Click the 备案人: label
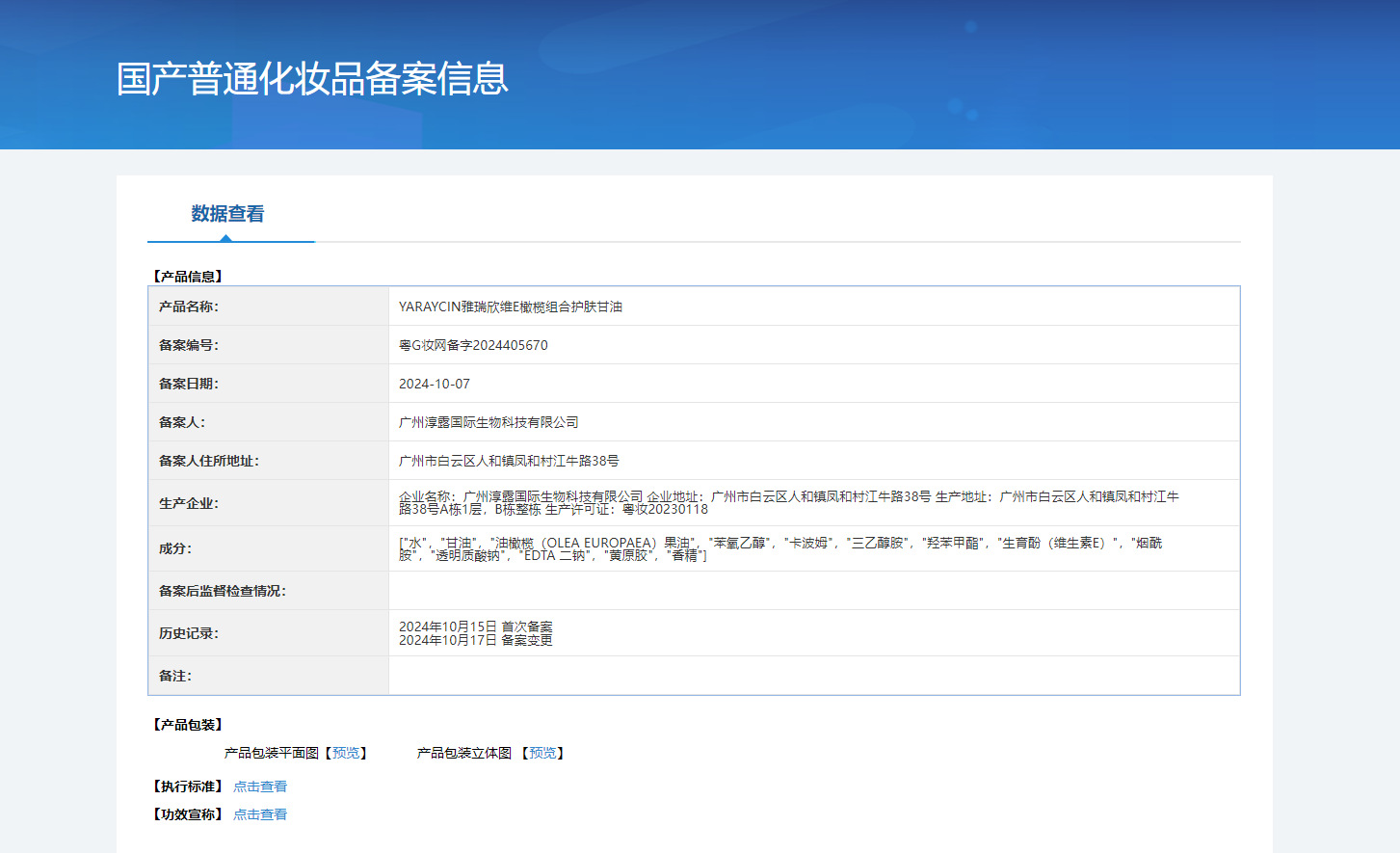 tap(182, 422)
